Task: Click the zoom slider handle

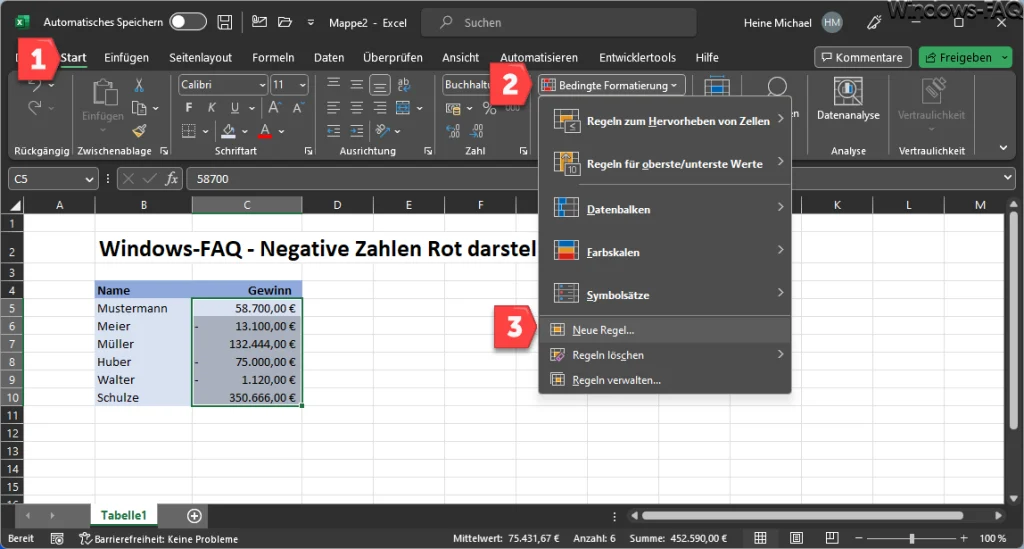Action: coord(912,539)
